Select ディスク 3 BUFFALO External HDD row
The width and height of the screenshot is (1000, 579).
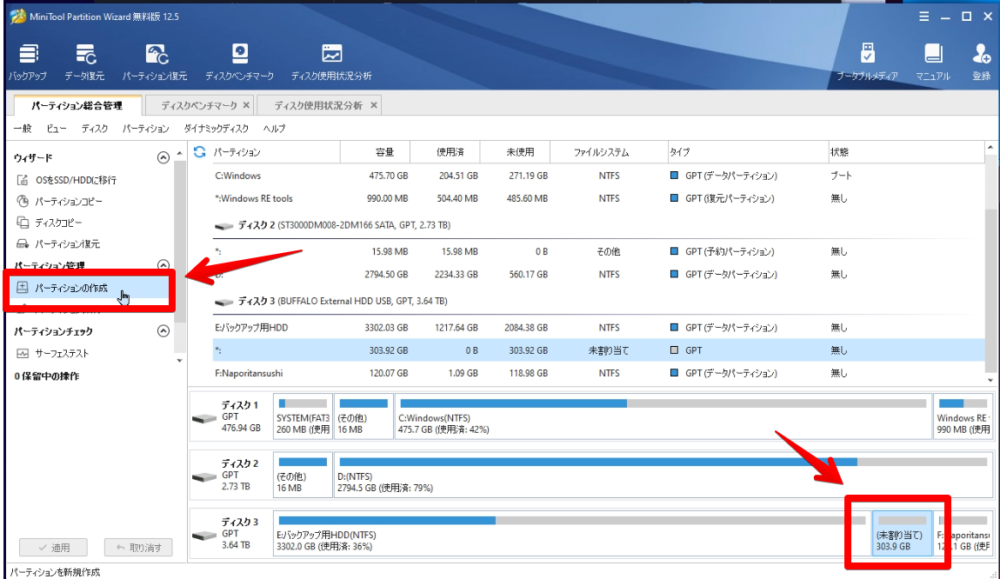pyautogui.click(x=598, y=301)
